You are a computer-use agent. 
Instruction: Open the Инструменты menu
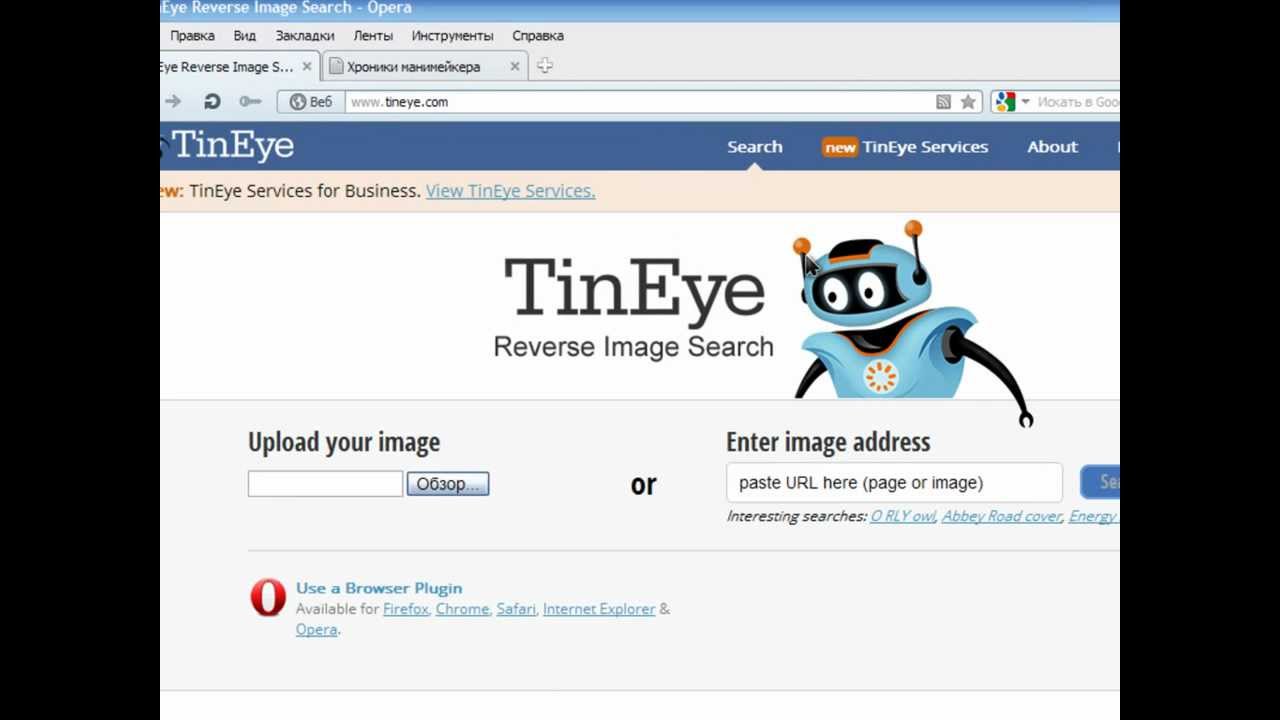click(452, 35)
